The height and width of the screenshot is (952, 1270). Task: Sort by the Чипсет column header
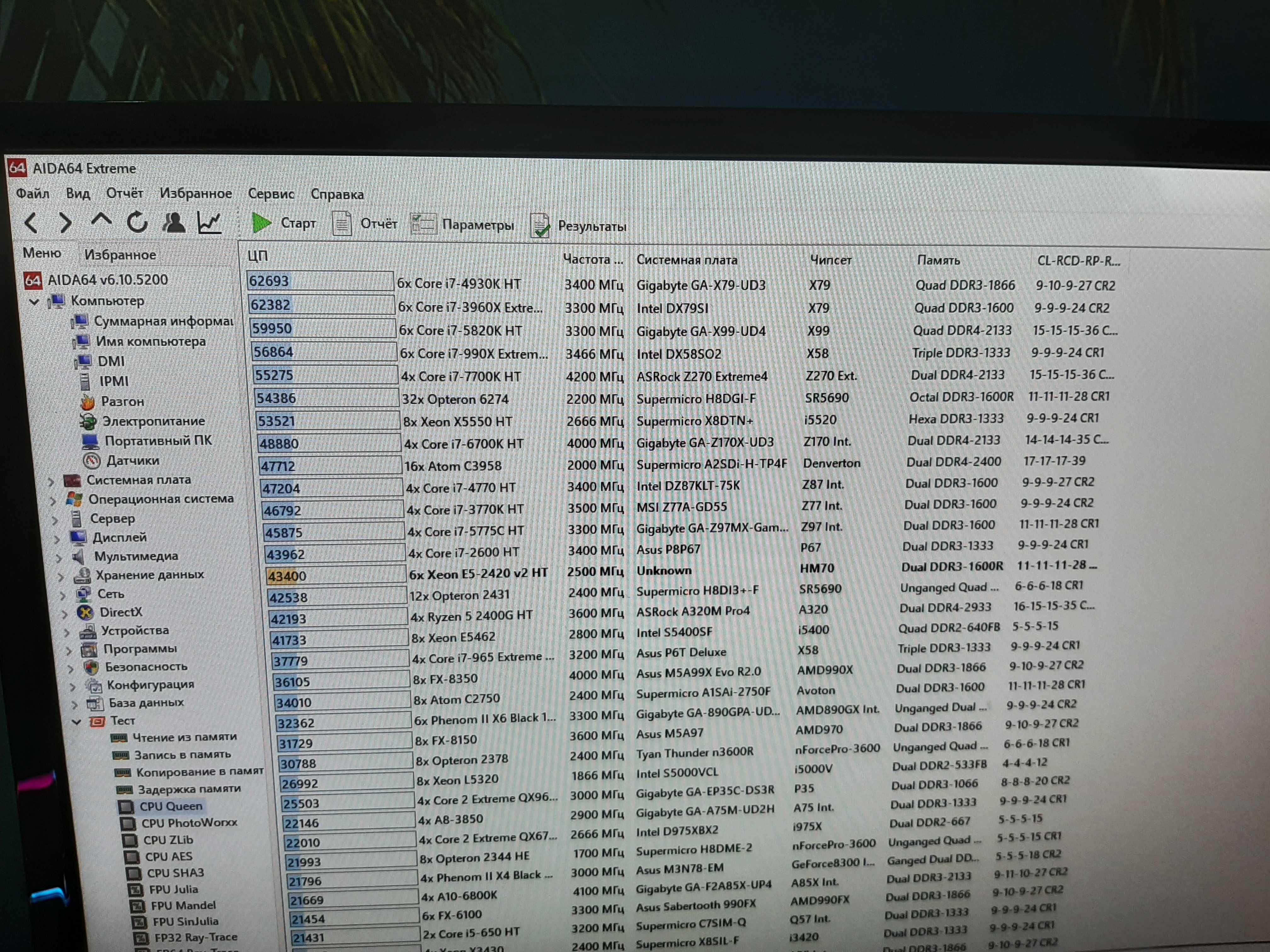tap(831, 260)
